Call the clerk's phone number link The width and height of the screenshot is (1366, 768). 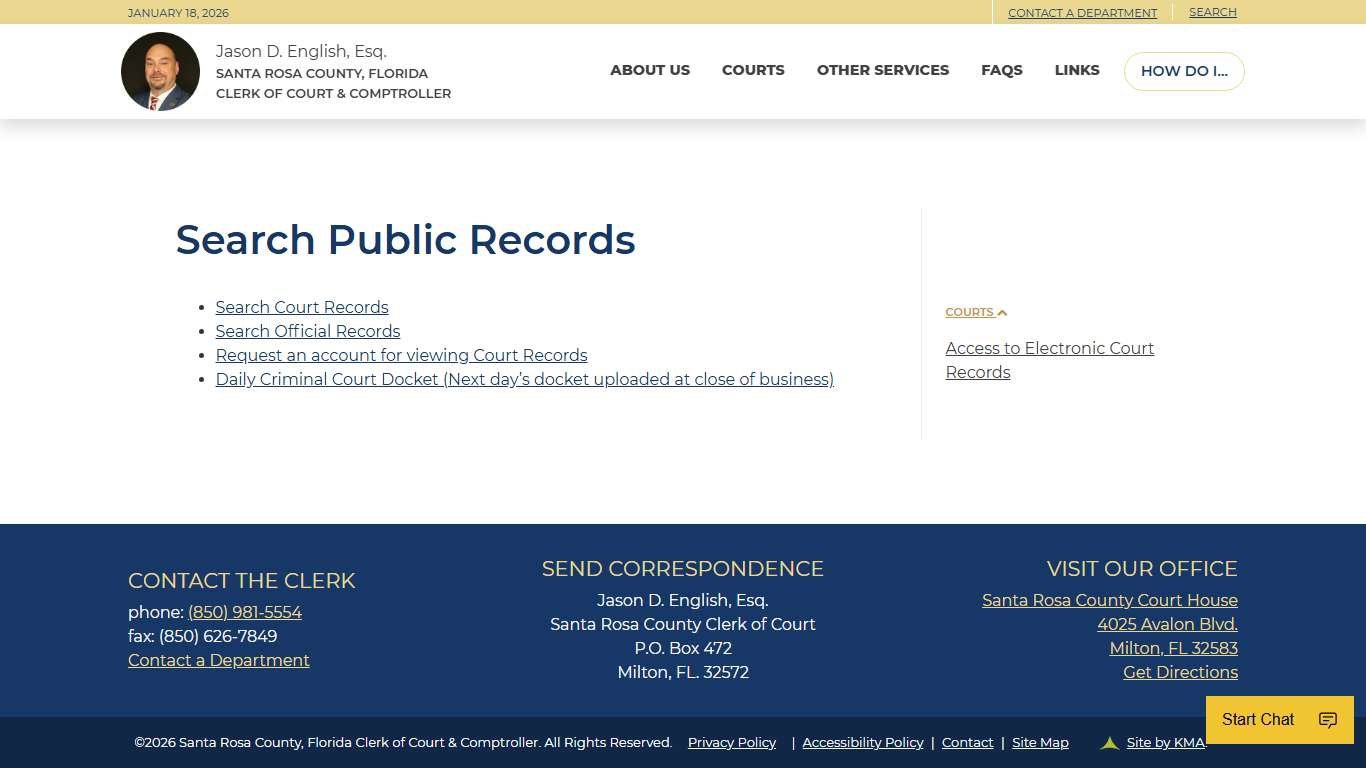tap(245, 612)
